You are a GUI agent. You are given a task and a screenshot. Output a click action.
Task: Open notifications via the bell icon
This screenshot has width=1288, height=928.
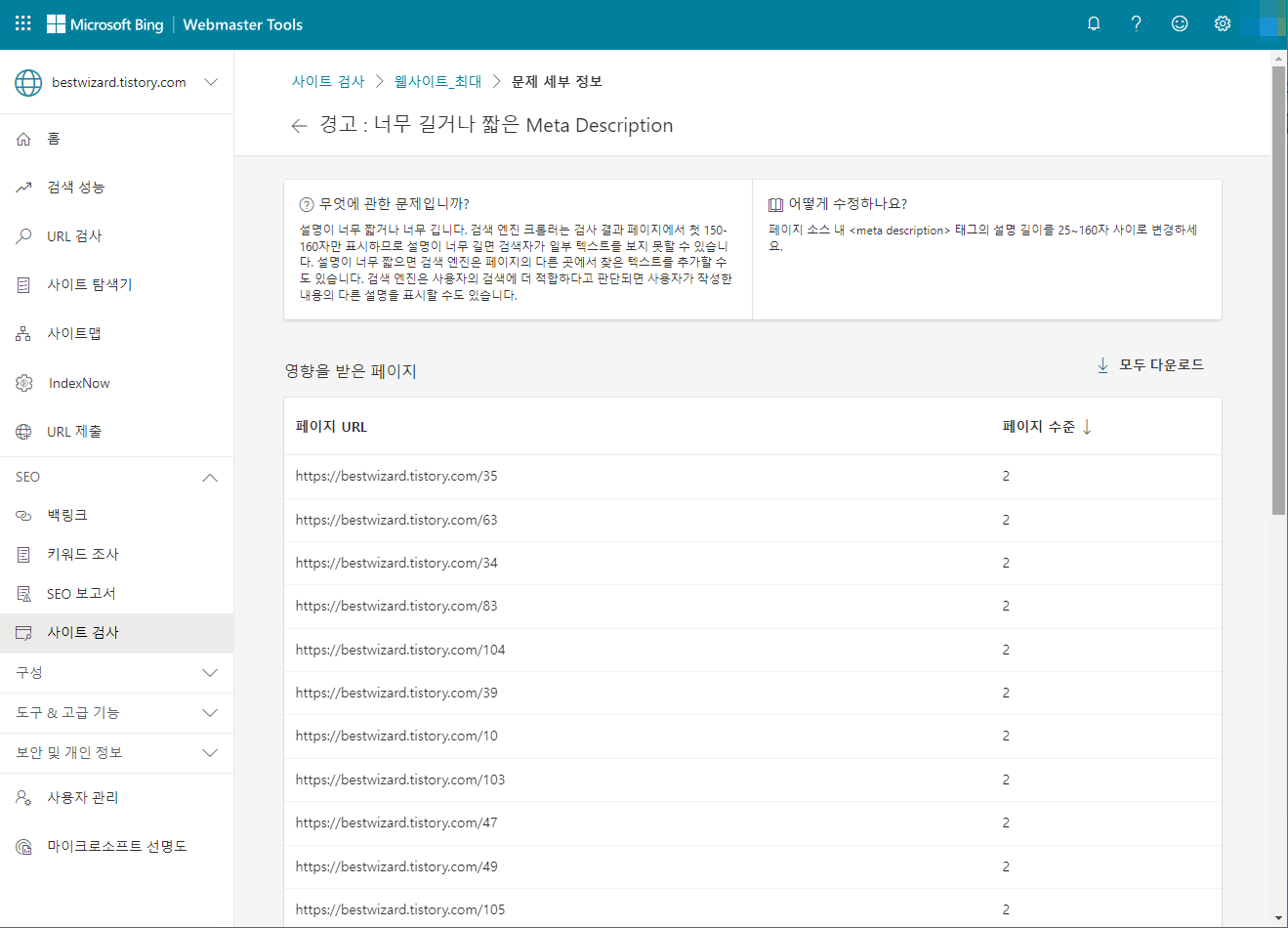[1093, 22]
